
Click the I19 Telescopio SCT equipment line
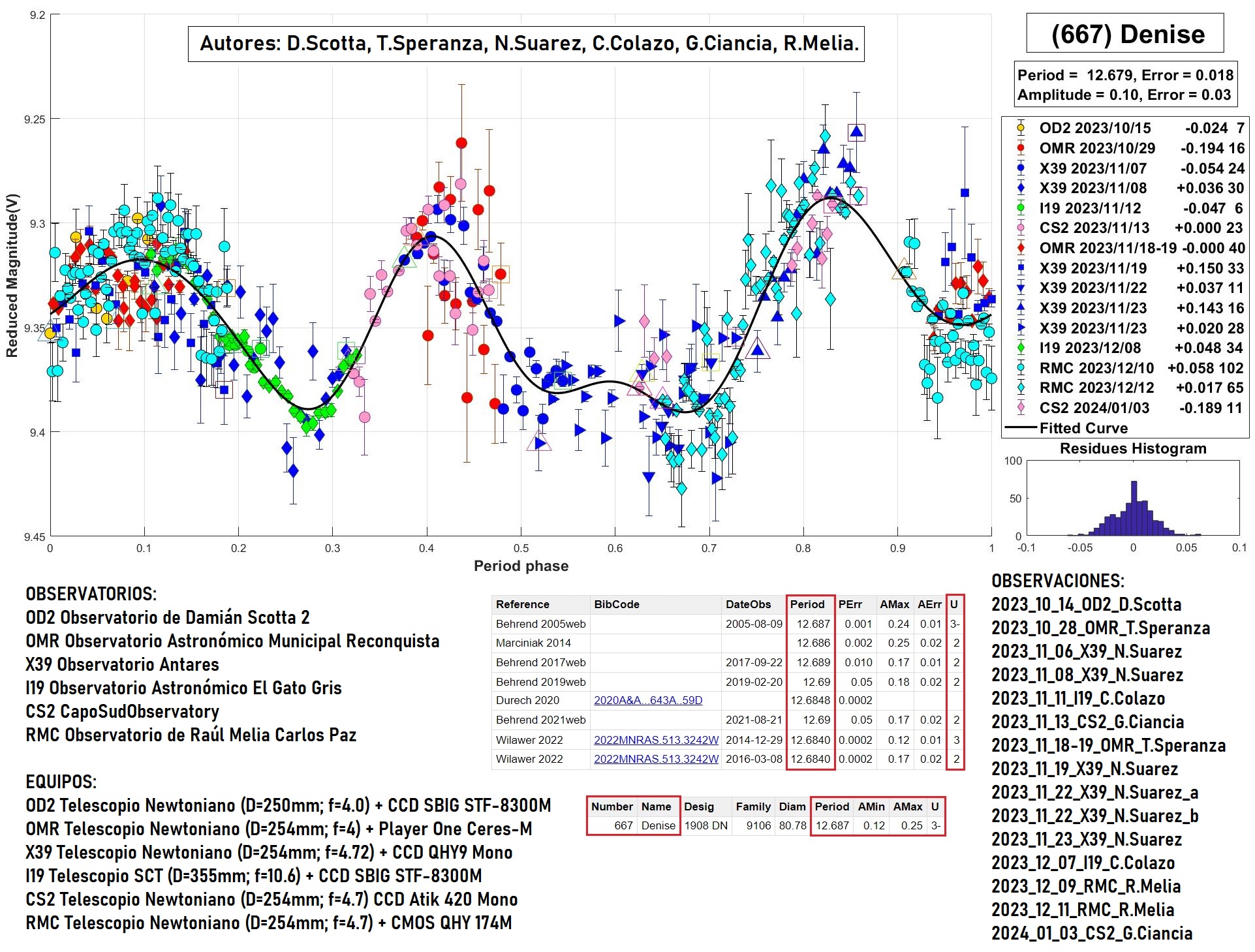tap(254, 876)
